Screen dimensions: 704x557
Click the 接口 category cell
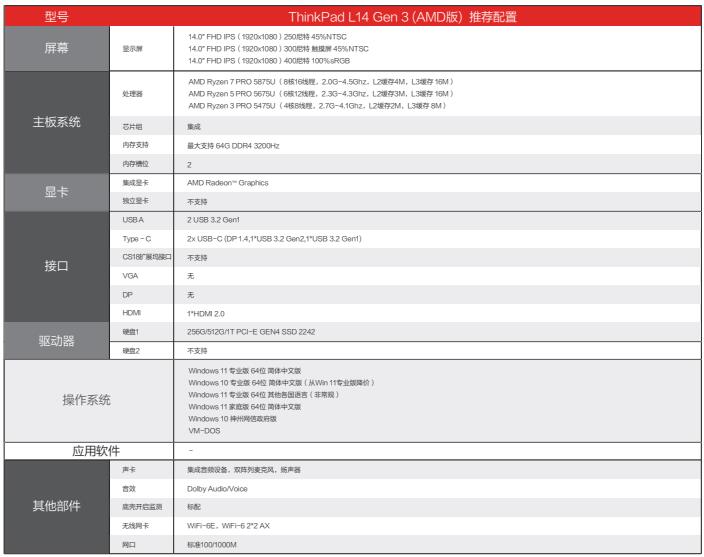tap(58, 266)
